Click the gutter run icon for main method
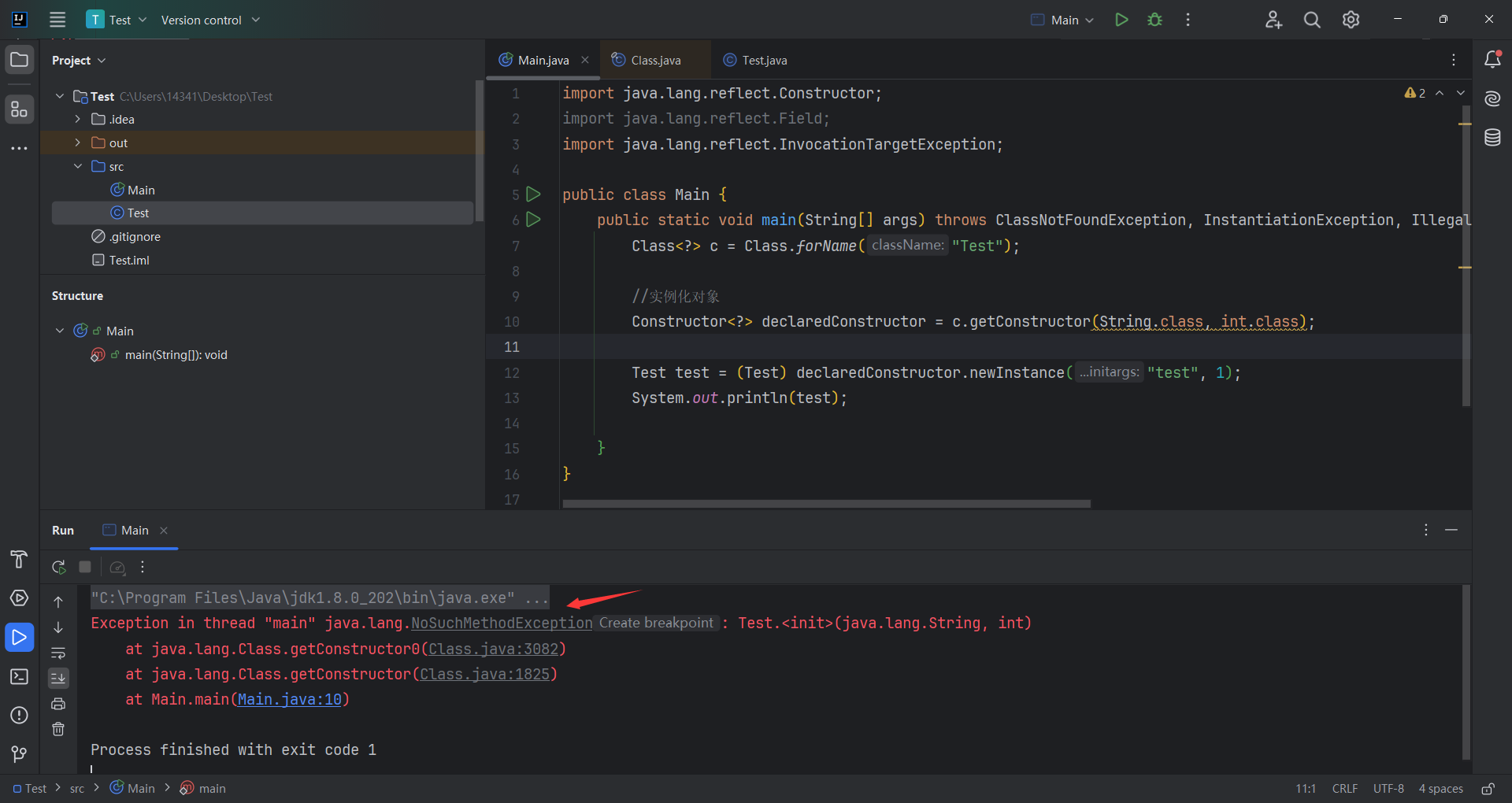This screenshot has width=1512, height=803. [x=533, y=220]
